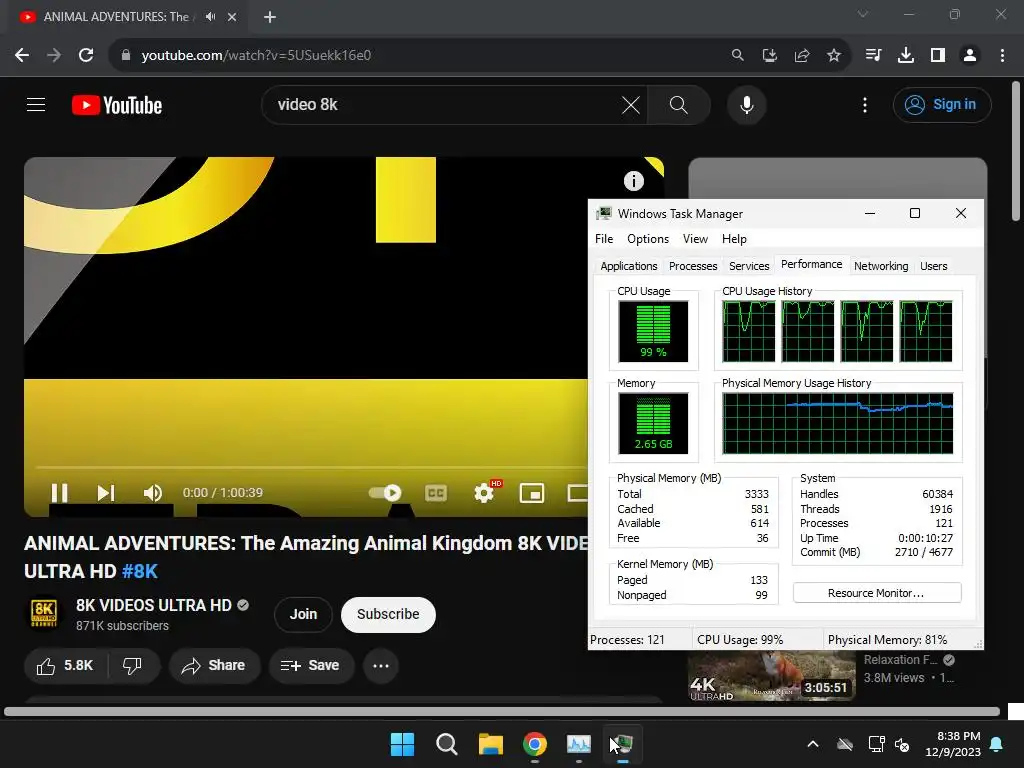Dislike the video thumbs down
This screenshot has height=768, width=1024.
(x=133, y=665)
